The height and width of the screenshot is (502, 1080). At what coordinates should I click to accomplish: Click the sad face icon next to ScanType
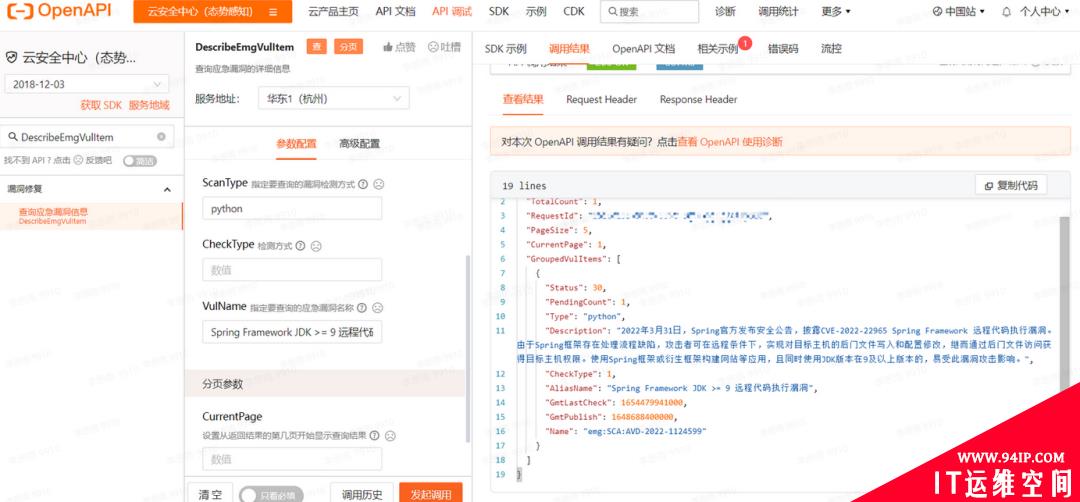tap(378, 184)
